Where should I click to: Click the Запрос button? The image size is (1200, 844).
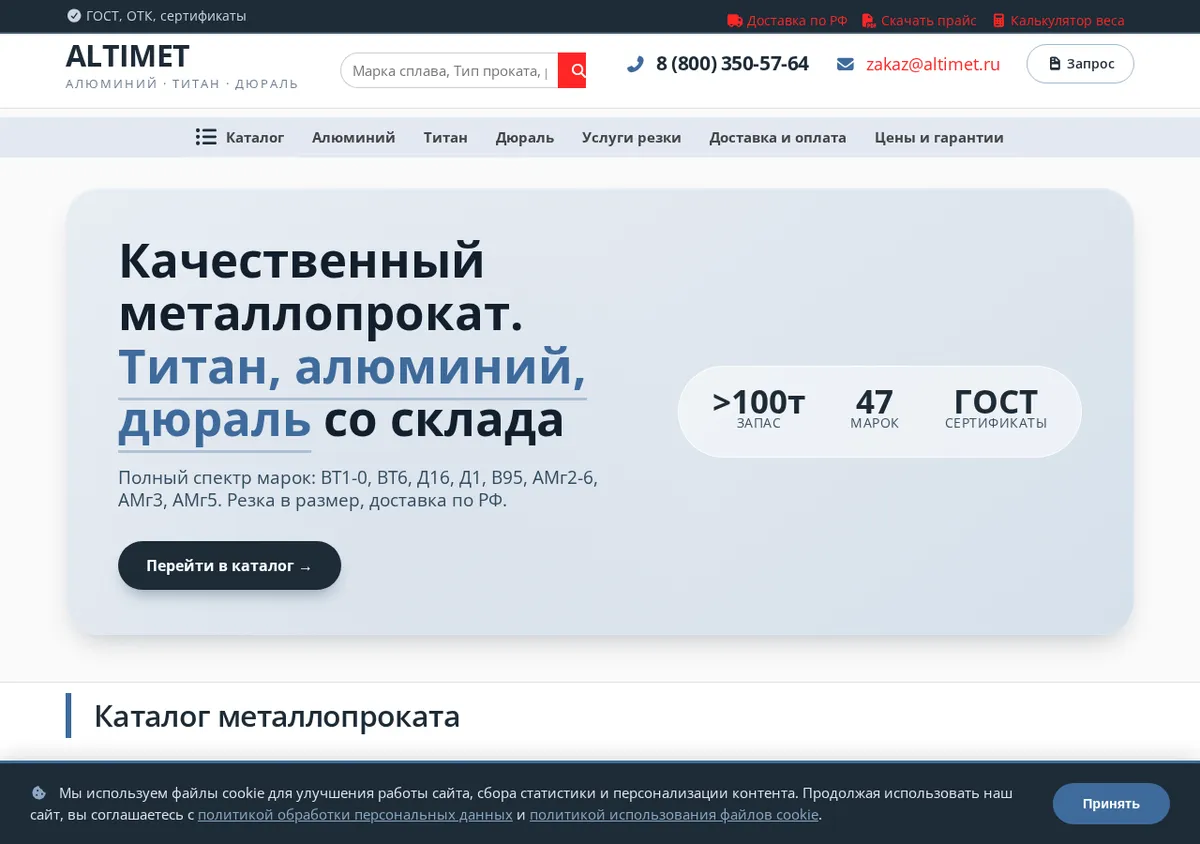[1080, 63]
